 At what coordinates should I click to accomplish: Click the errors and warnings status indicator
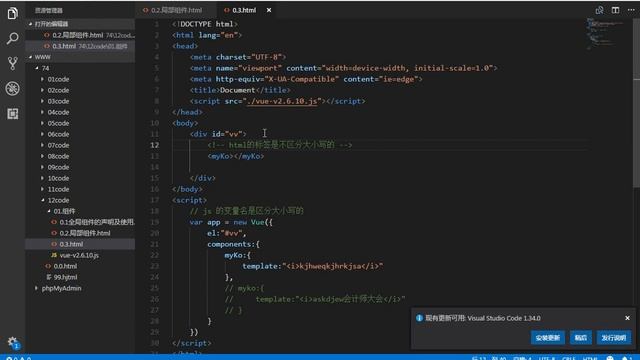coord(18,358)
